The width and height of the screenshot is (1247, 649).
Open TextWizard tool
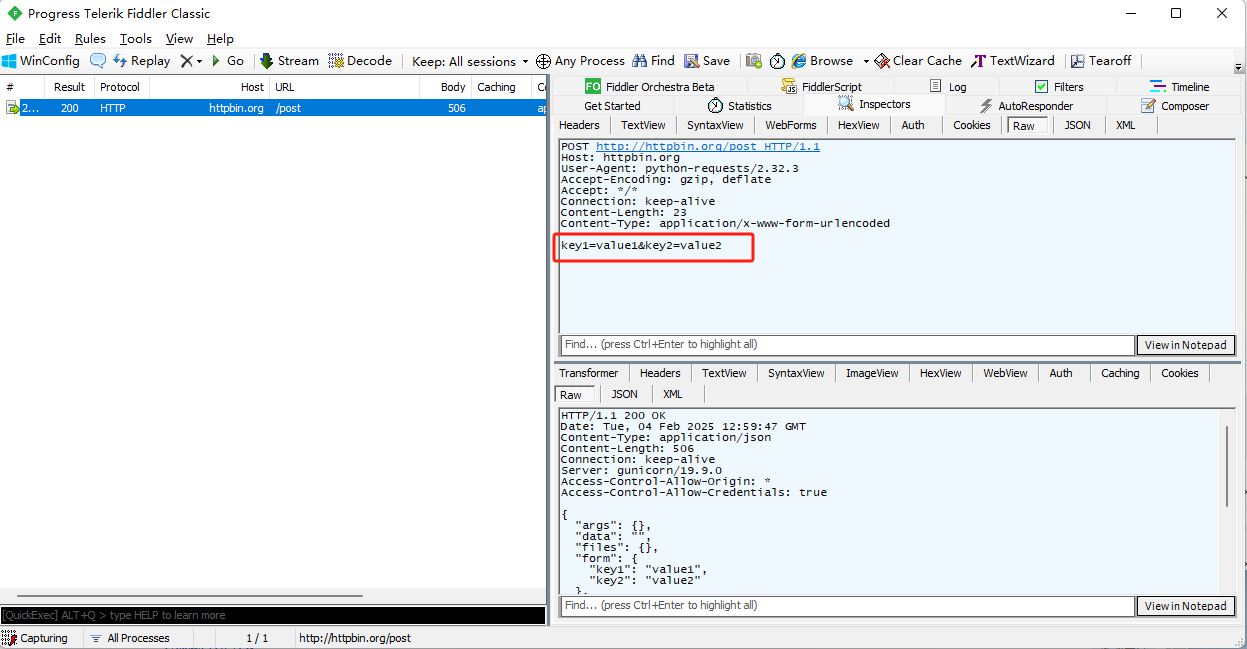(x=1013, y=61)
